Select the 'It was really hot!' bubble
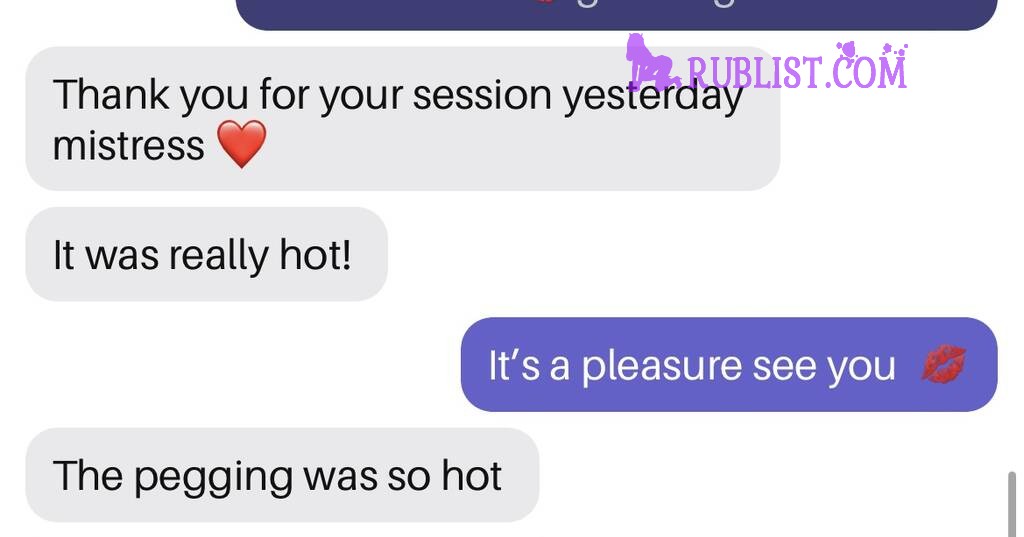Screen dimensions: 1024x537 tap(206, 254)
